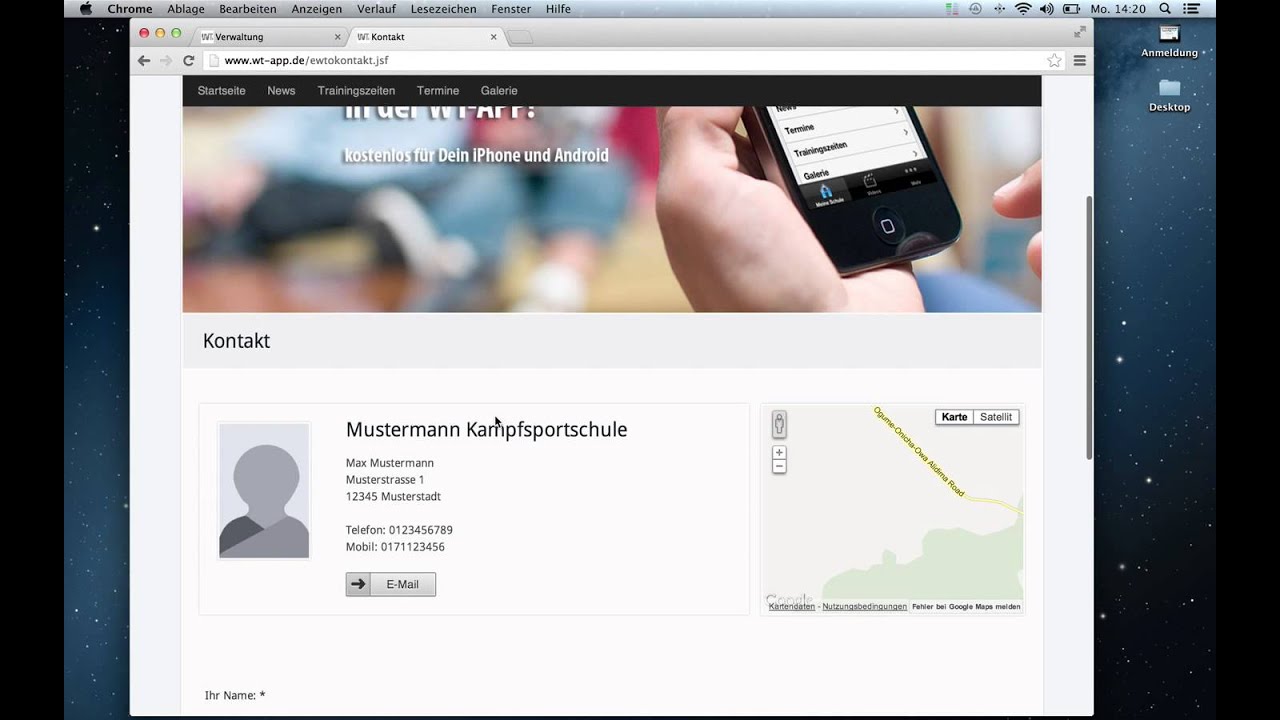Open the Nutzungsbedingungen link on the map

pyautogui.click(x=864, y=607)
